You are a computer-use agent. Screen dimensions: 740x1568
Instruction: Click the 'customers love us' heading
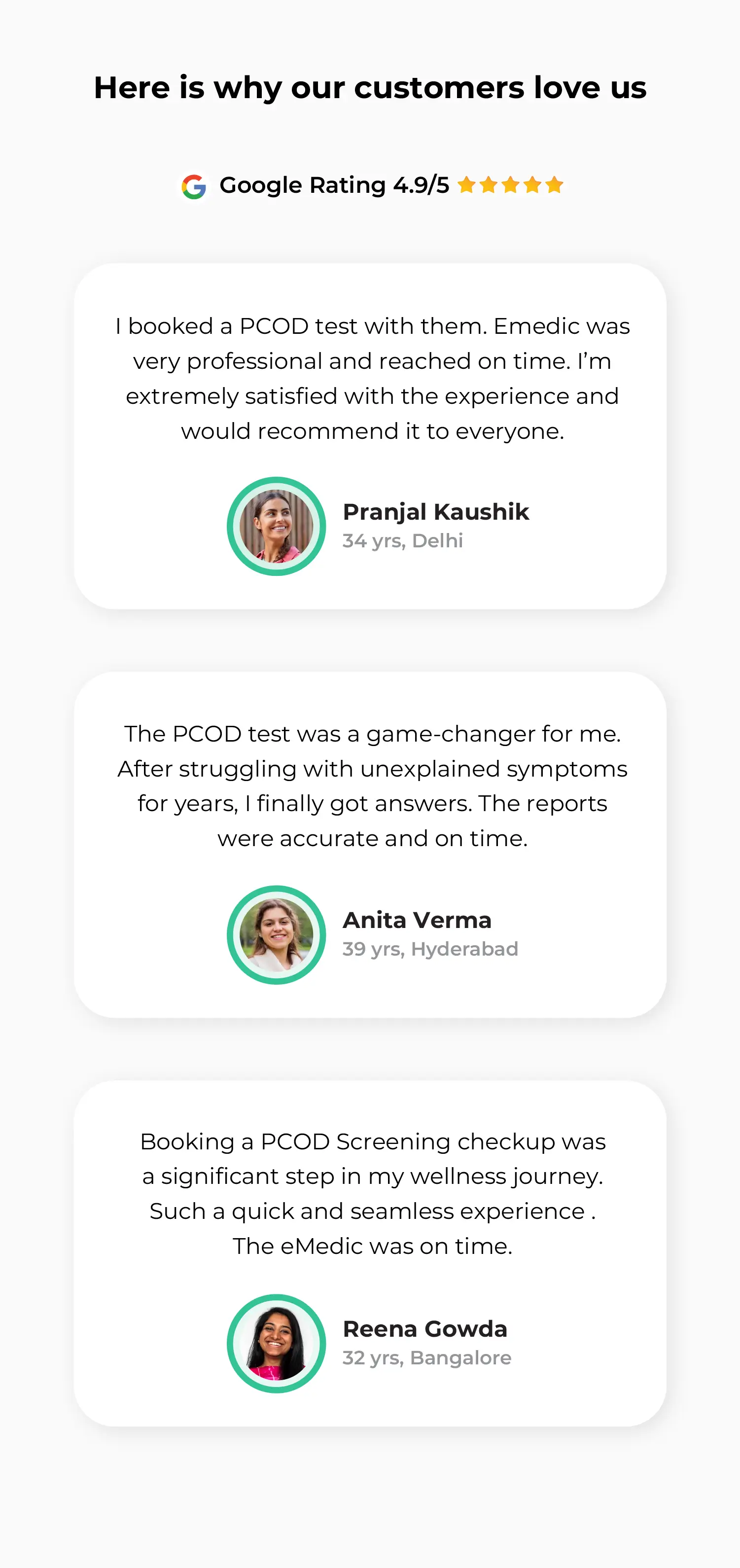(x=370, y=87)
